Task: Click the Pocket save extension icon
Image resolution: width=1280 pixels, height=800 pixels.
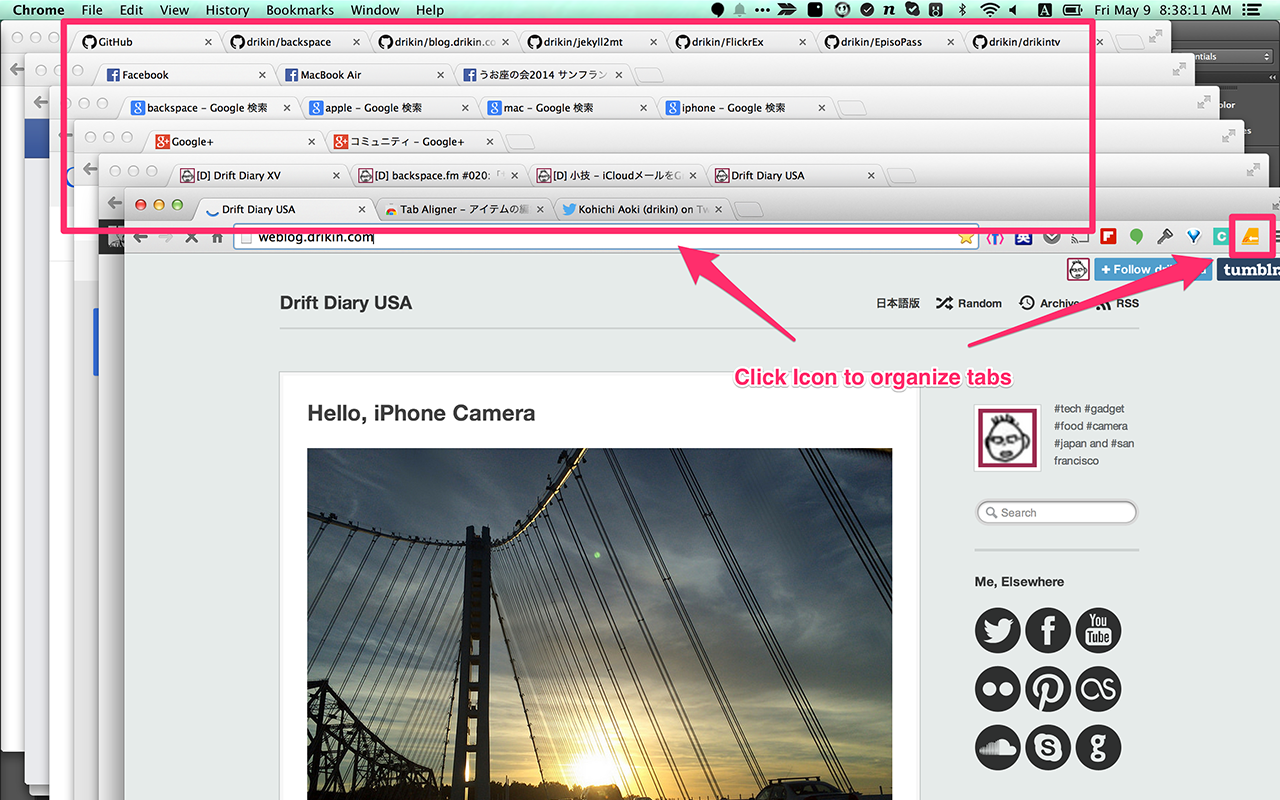Action: (x=1052, y=237)
